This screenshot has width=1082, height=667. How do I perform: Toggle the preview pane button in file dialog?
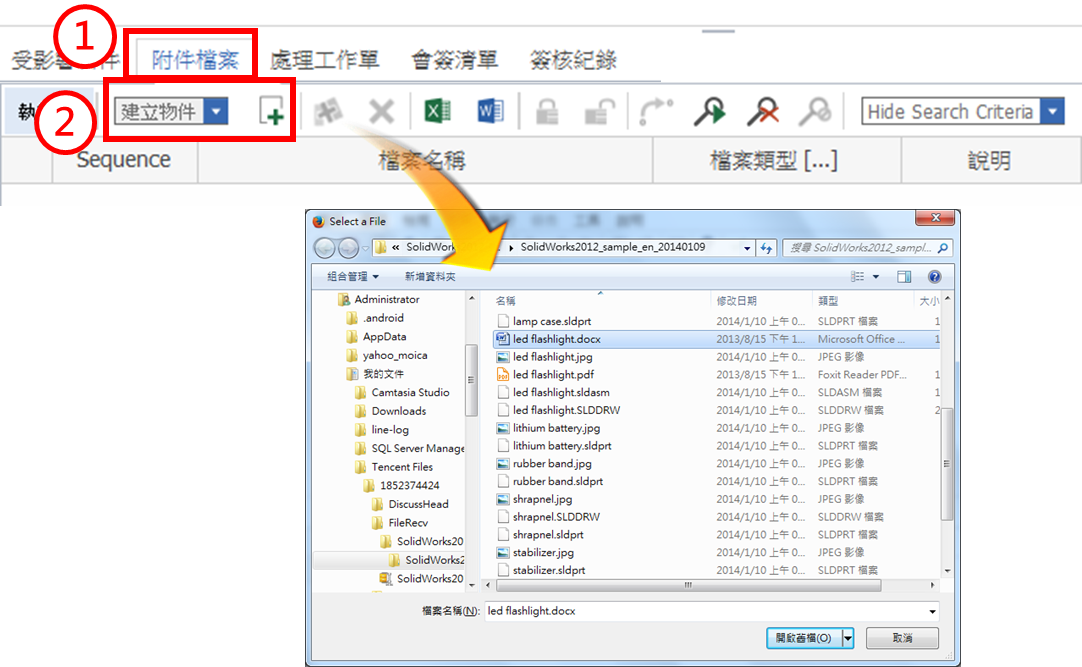[904, 277]
